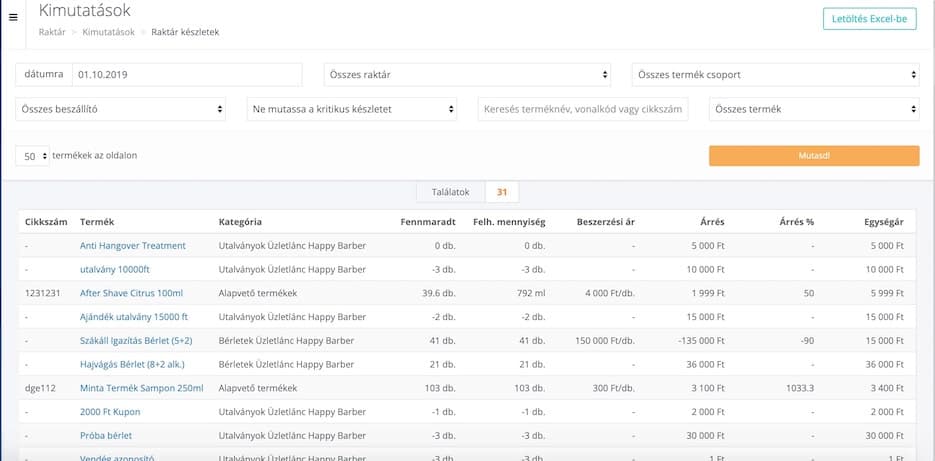Click the 792 ml usable quantity

click(x=531, y=293)
